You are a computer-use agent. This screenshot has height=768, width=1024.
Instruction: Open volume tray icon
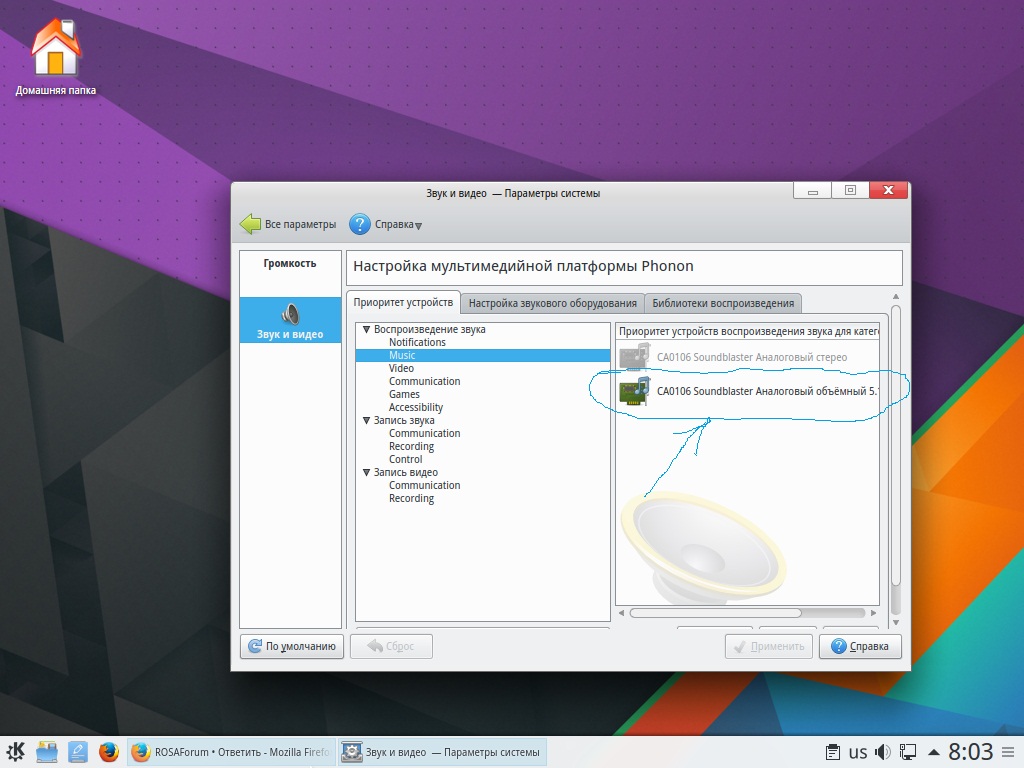click(883, 752)
